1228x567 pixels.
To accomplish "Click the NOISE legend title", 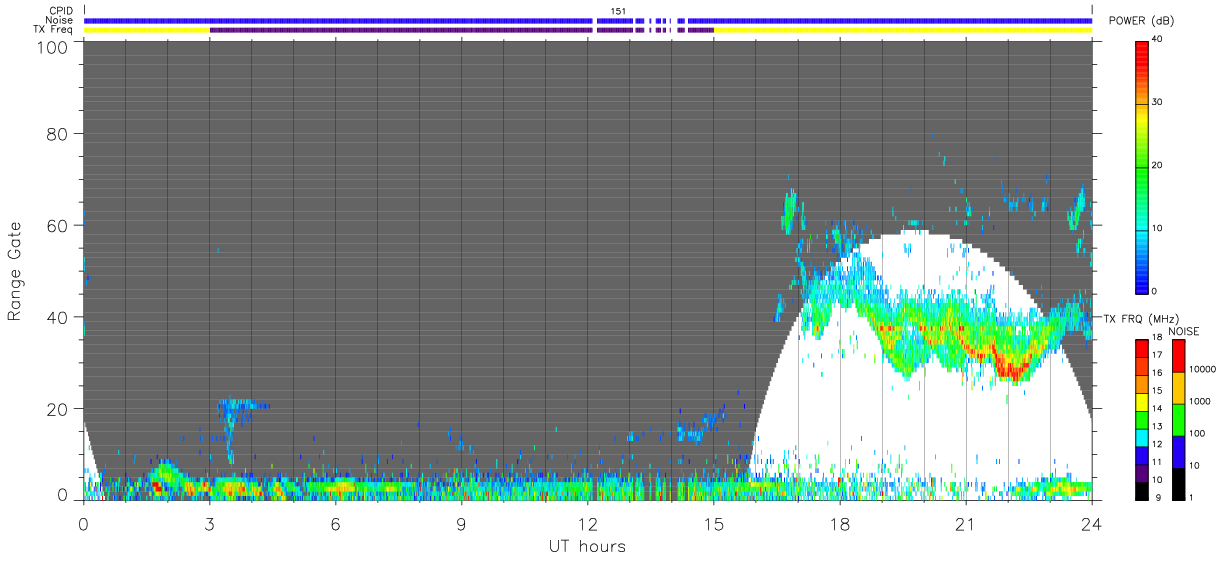I will [x=1183, y=331].
